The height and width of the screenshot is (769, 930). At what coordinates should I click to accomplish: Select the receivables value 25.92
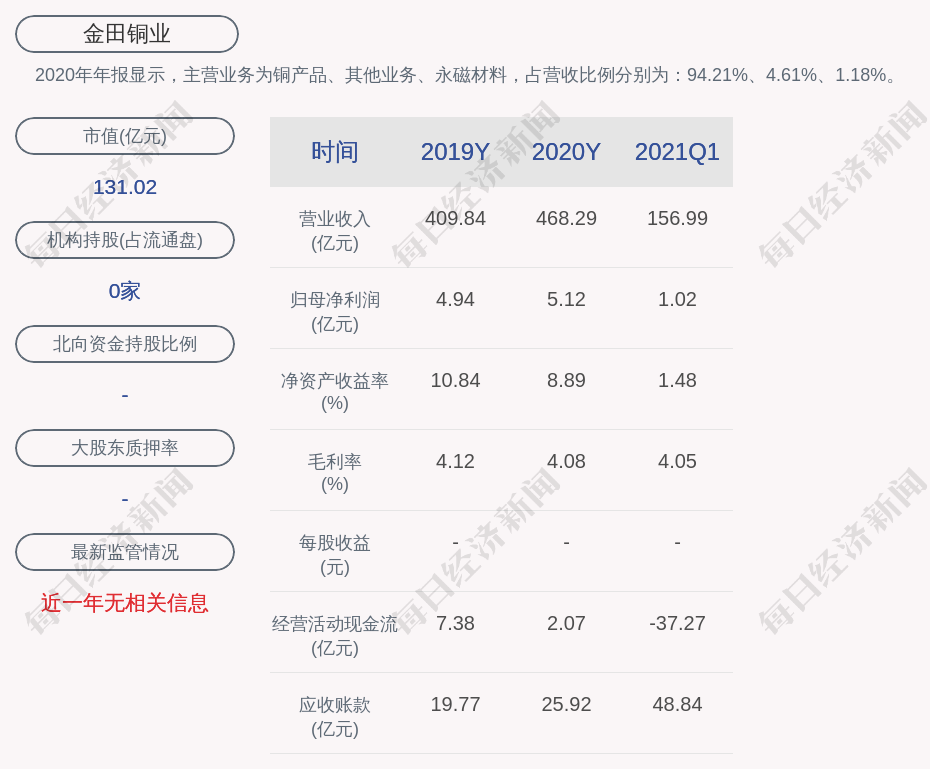pos(566,704)
